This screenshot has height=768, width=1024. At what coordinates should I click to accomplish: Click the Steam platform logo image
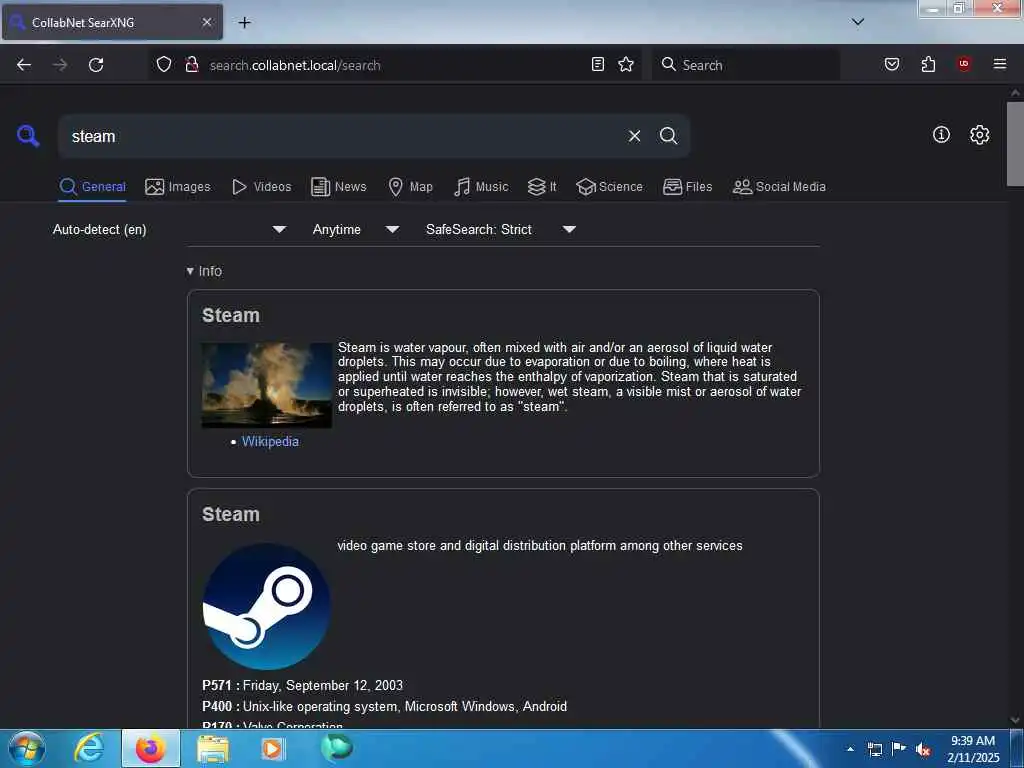click(x=266, y=606)
